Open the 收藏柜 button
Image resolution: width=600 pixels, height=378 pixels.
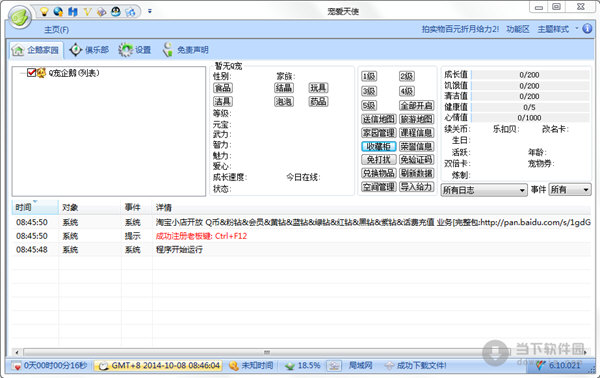pyautogui.click(x=379, y=147)
